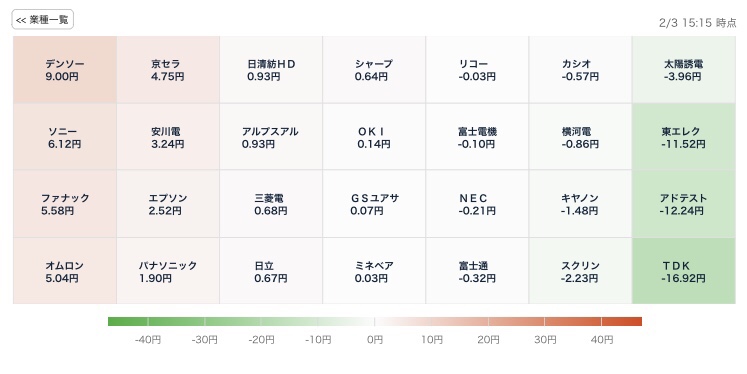This screenshot has width=747, height=374.
Task: Select the デンソー 9.00円 tile
Action: (x=65, y=70)
